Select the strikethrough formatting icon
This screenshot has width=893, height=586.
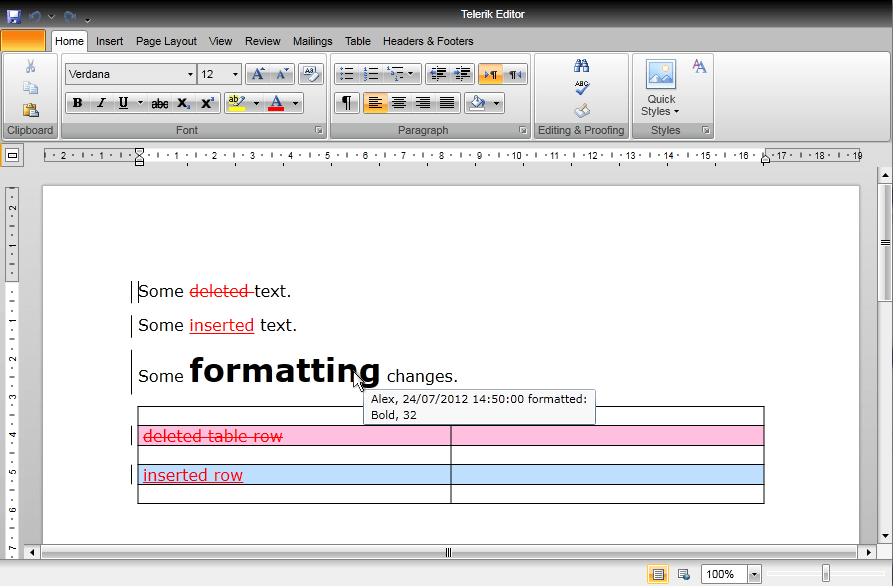point(160,103)
